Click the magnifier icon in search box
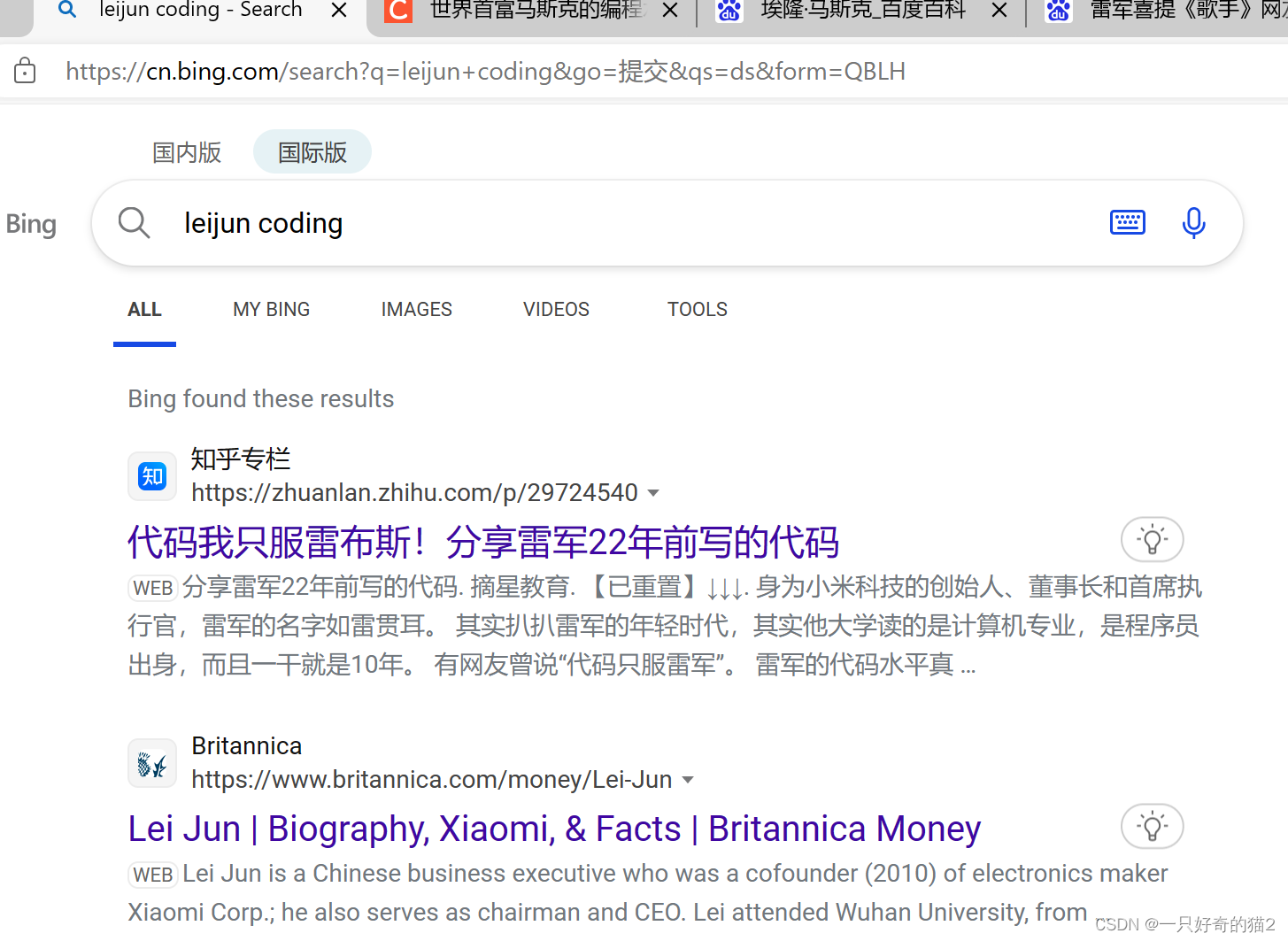The height and width of the screenshot is (941, 1288). pyautogui.click(x=134, y=222)
